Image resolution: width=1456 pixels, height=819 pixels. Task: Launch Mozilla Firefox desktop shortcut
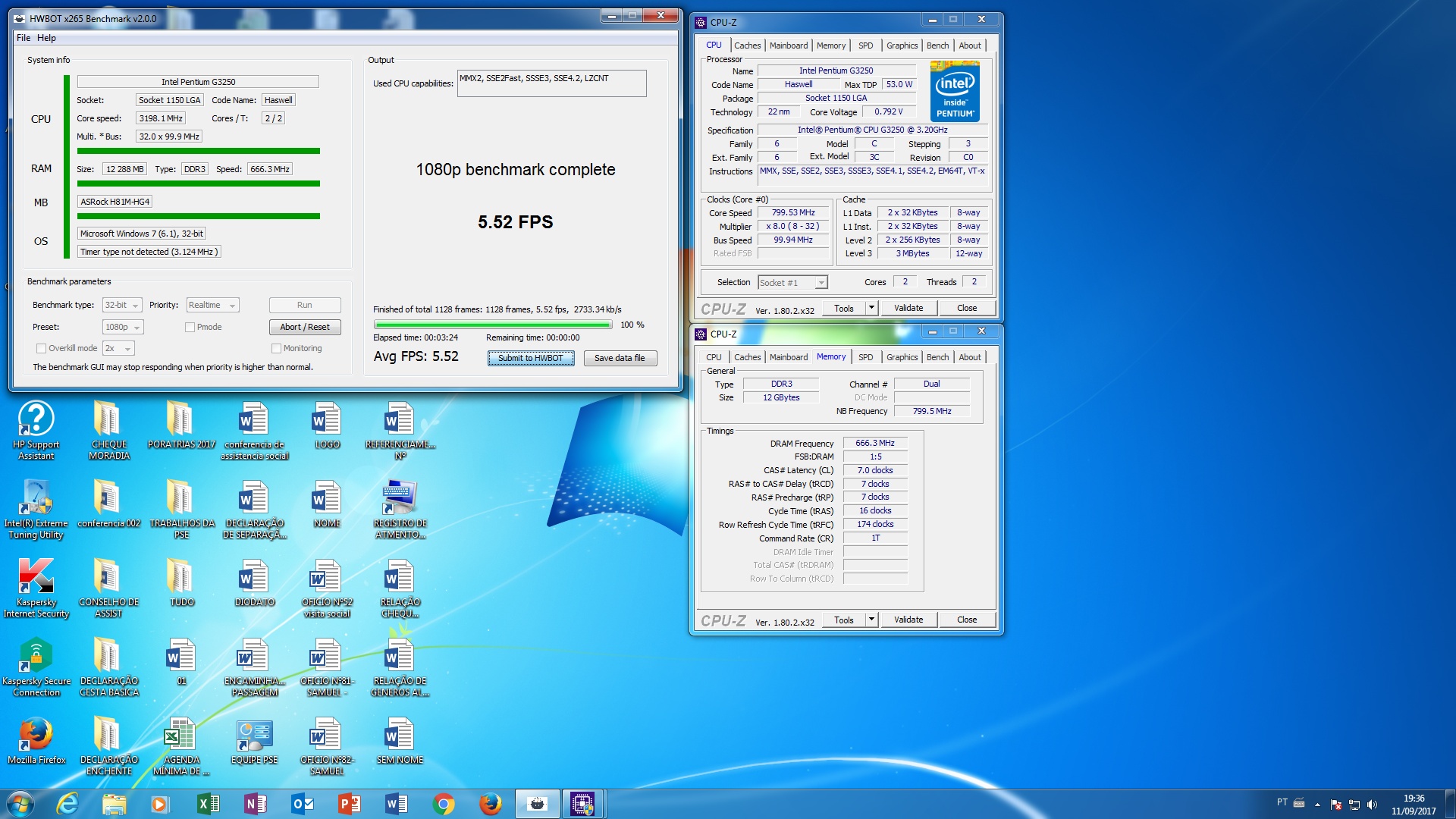click(36, 740)
